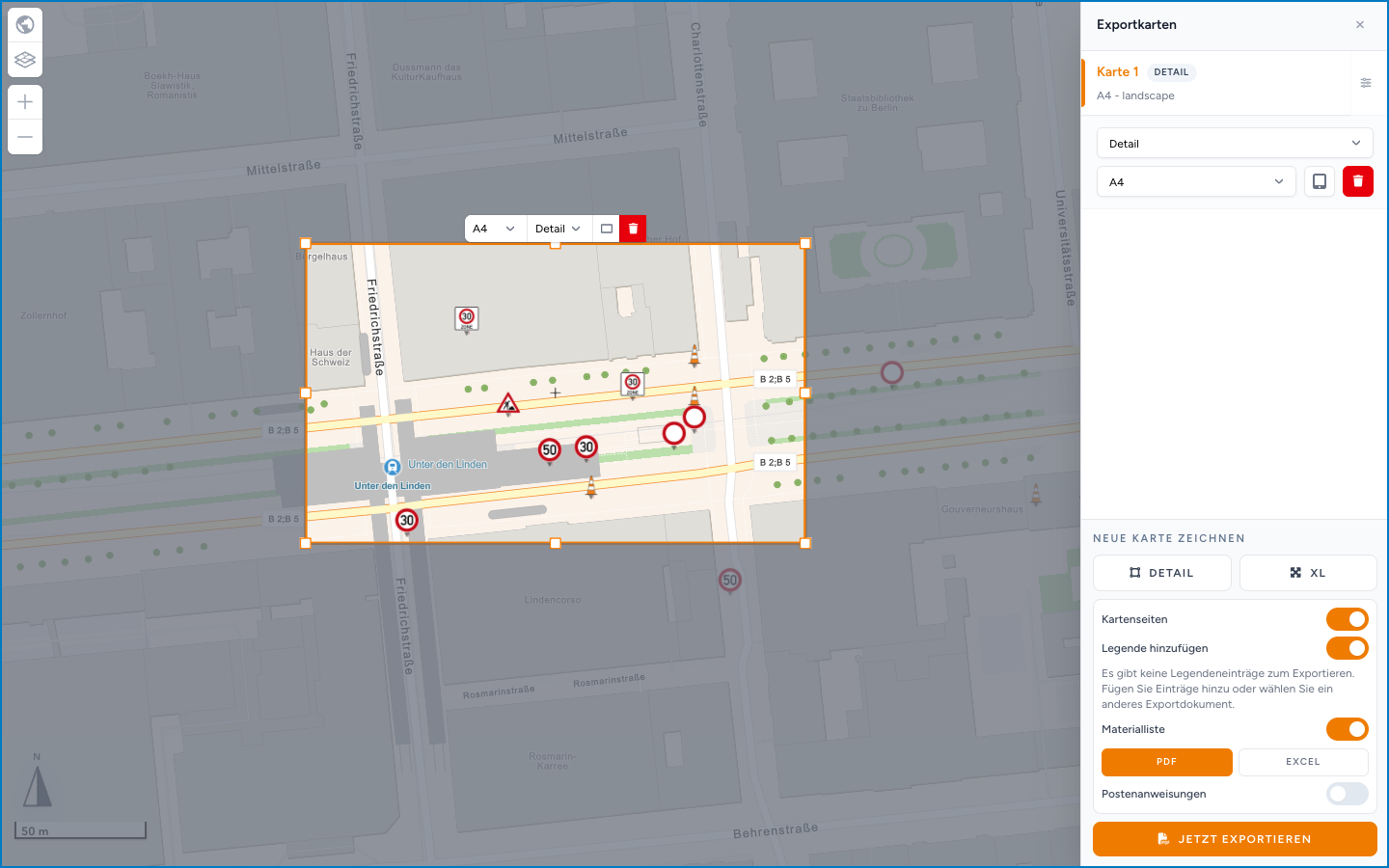Delete the map using the red trash button in the panel
Viewport: 1389px width, 868px height.
pyautogui.click(x=1358, y=181)
